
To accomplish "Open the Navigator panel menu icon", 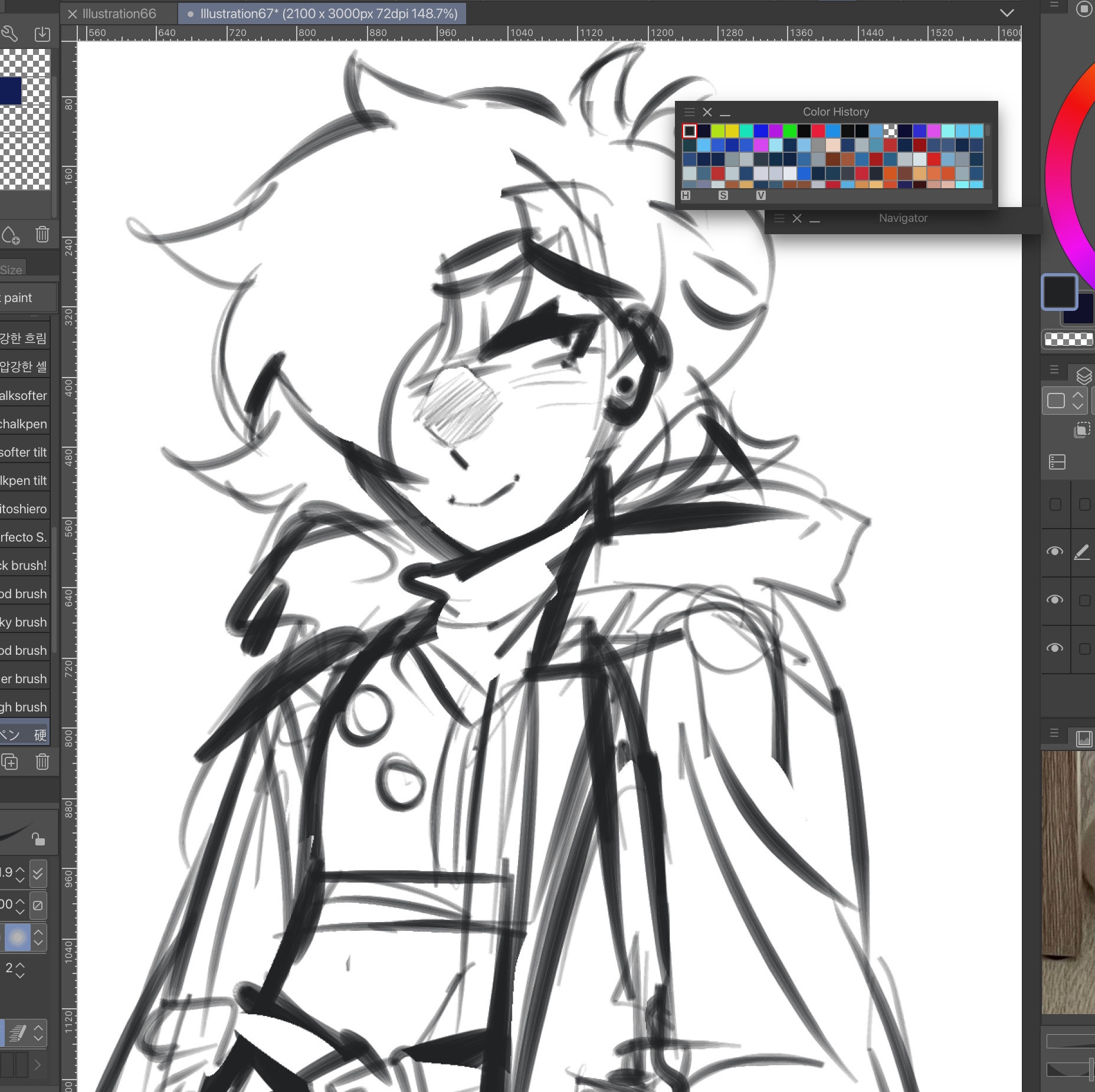I will [x=779, y=218].
